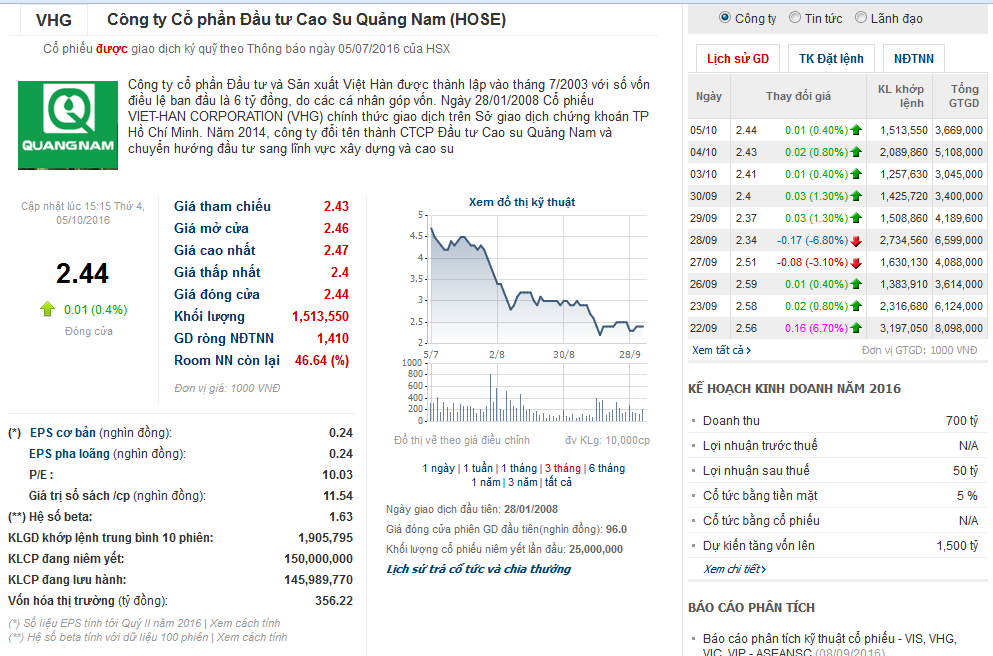
Task: Click up arrow icon in 29/09 history row
Action: coord(856,218)
